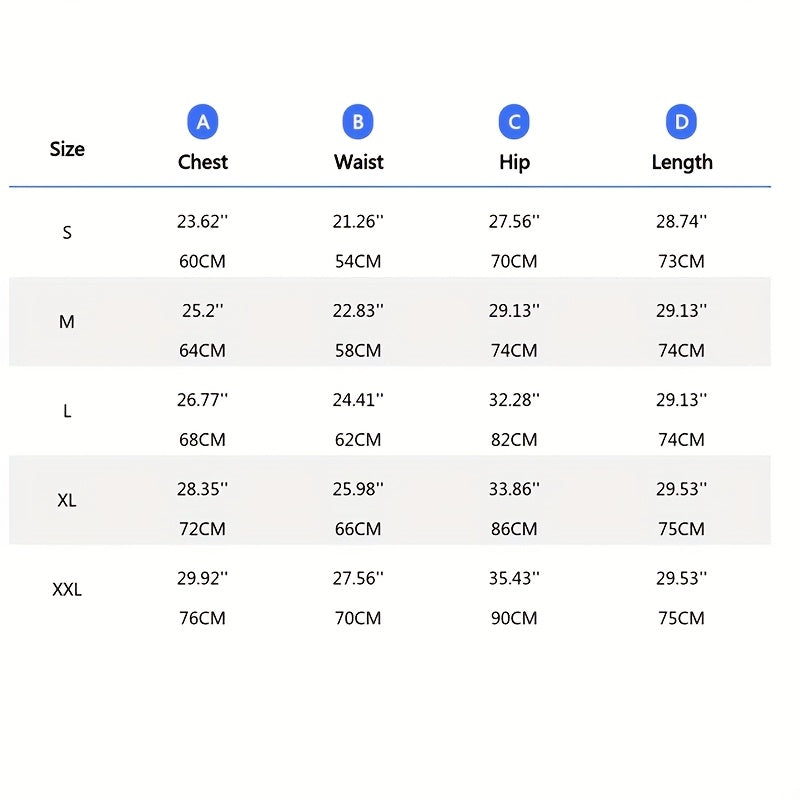The width and height of the screenshot is (800, 800).
Task: Select the XL size row label
Action: point(67,500)
